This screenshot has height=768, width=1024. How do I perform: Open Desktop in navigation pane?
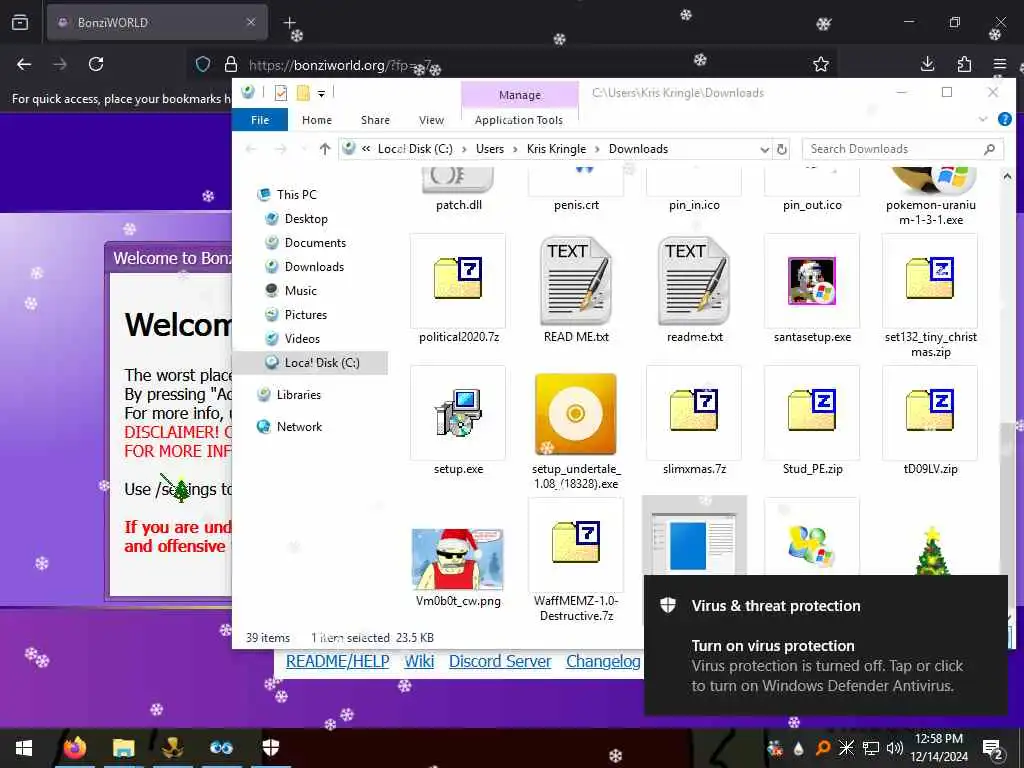pyautogui.click(x=306, y=219)
